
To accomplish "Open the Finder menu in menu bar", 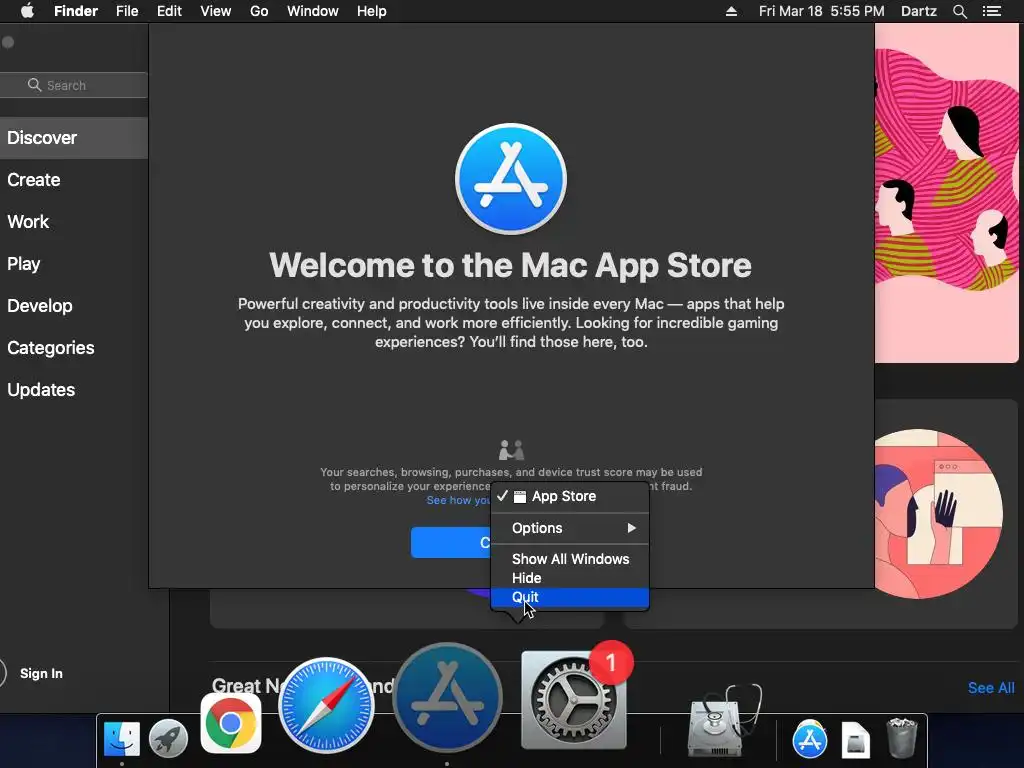I will tap(76, 11).
